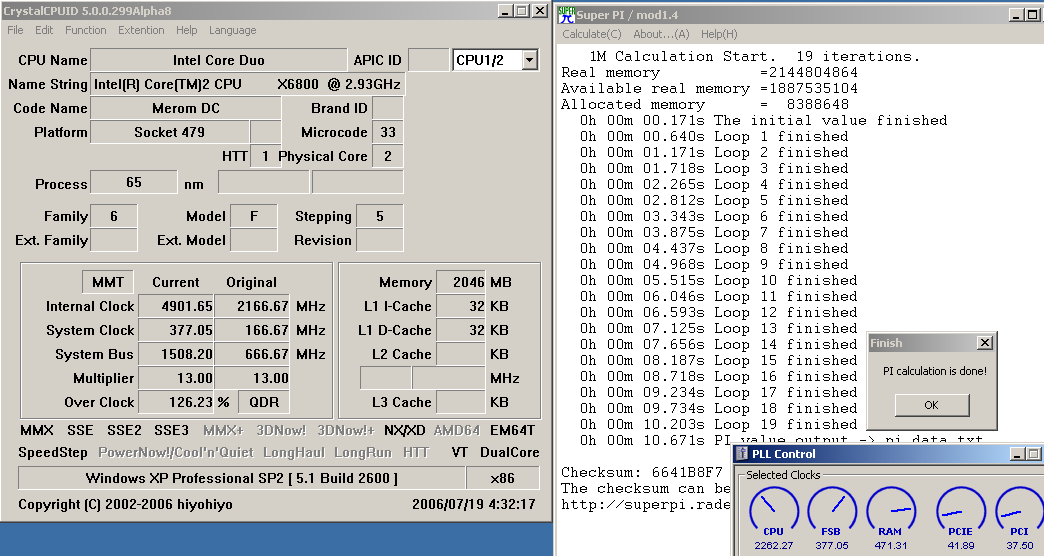Click the Name String field showing X6800
The height and width of the screenshot is (556, 1044).
(247, 84)
